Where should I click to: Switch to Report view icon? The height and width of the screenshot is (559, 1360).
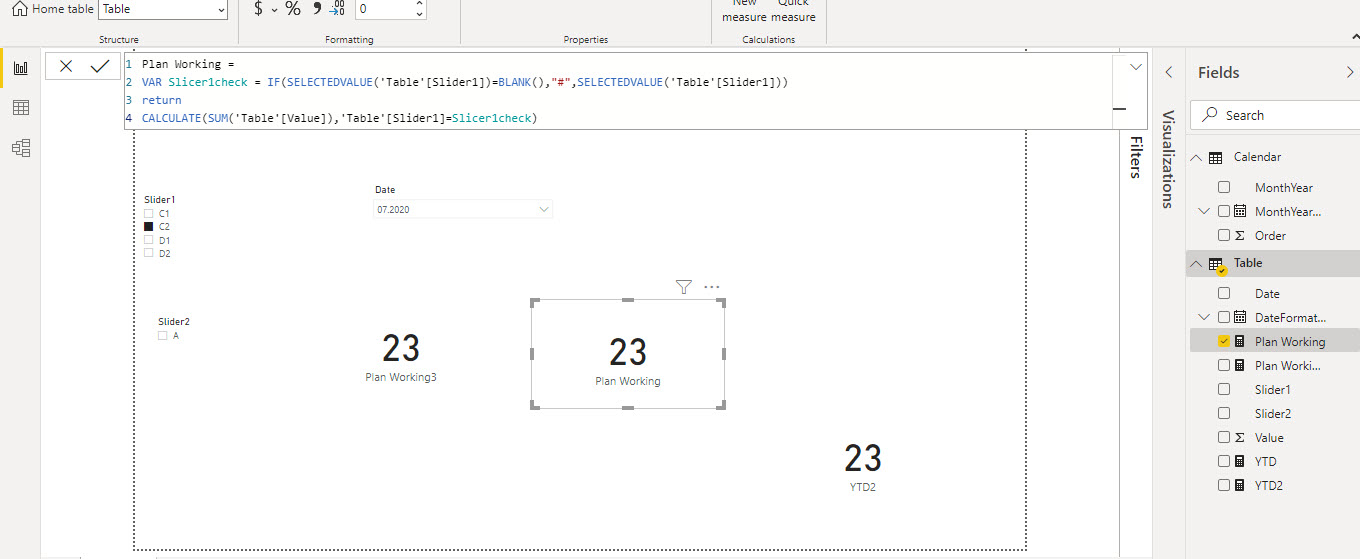pos(21,68)
